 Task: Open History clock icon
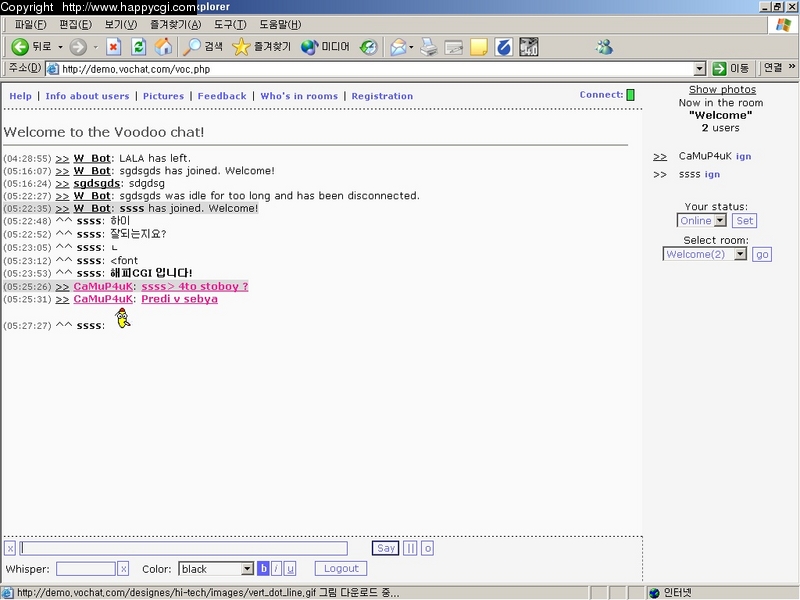coord(368,47)
